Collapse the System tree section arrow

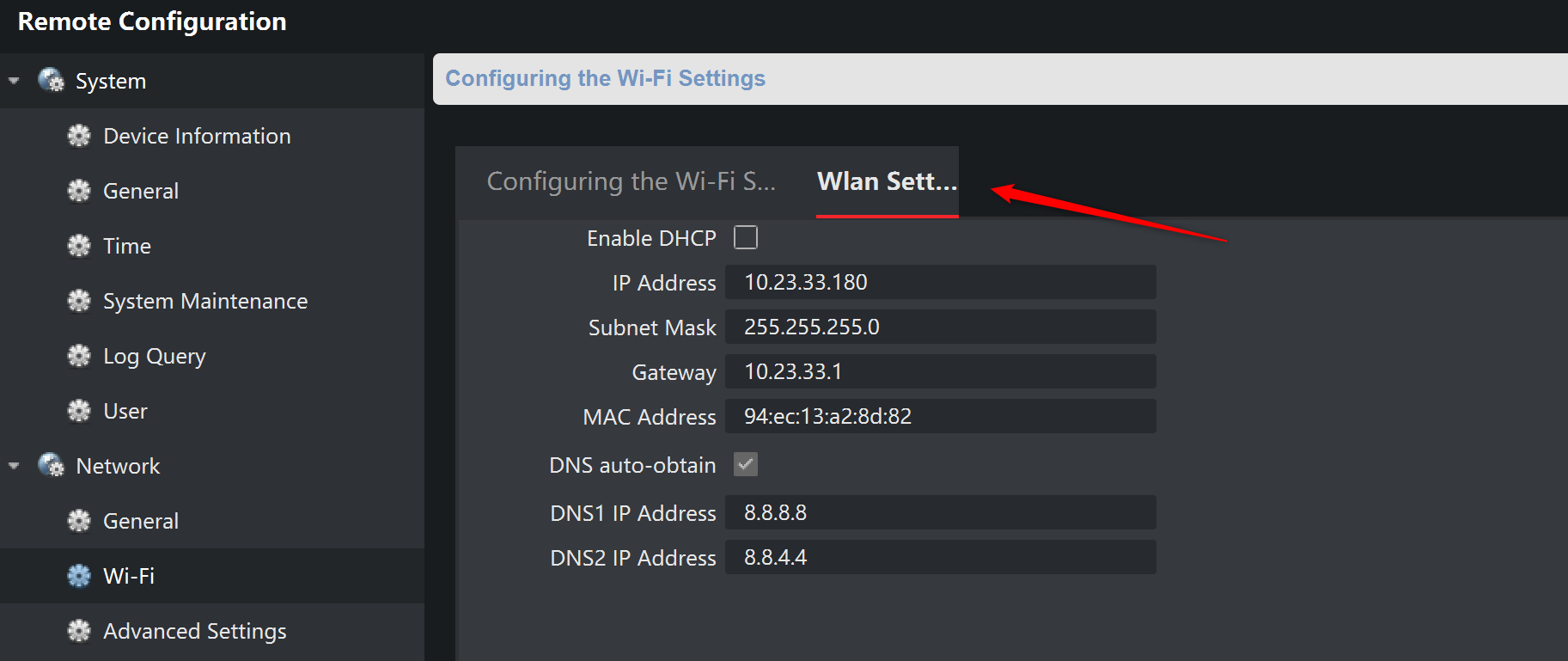14,81
